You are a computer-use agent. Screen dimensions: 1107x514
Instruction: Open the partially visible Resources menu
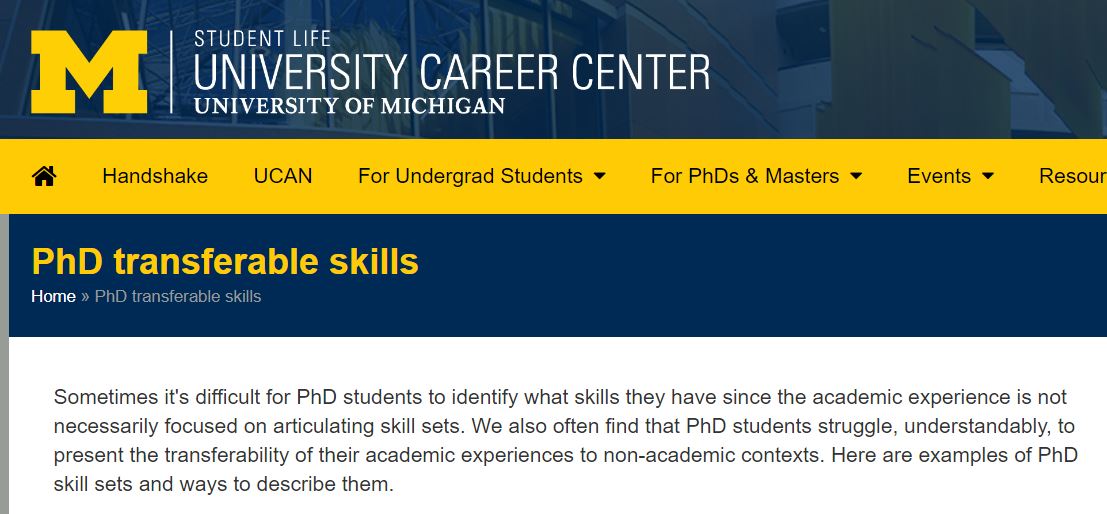point(1072,176)
